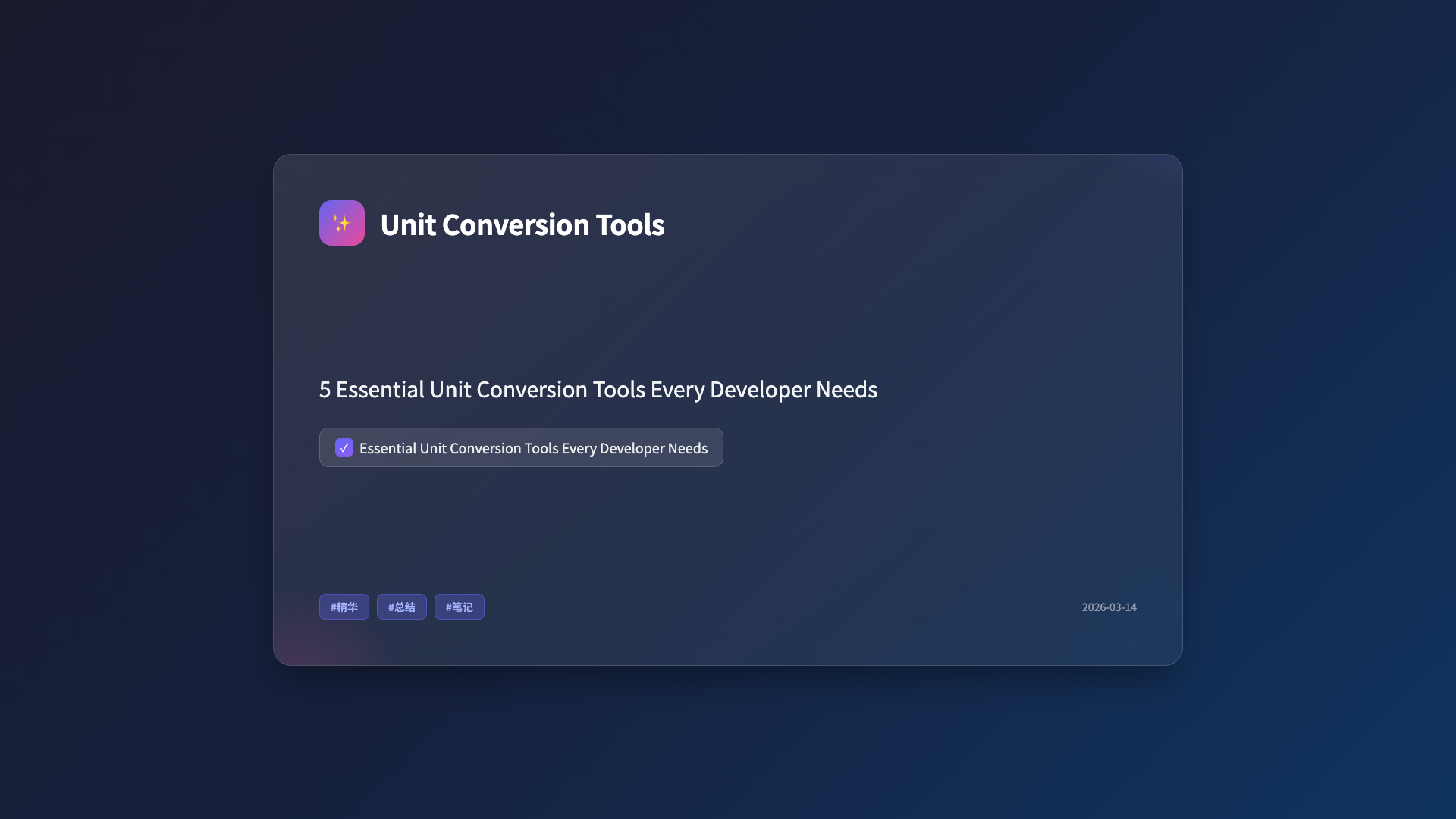Click the '5 Essential Unit Conversion Tools' headline
1456x819 pixels.
(x=598, y=389)
